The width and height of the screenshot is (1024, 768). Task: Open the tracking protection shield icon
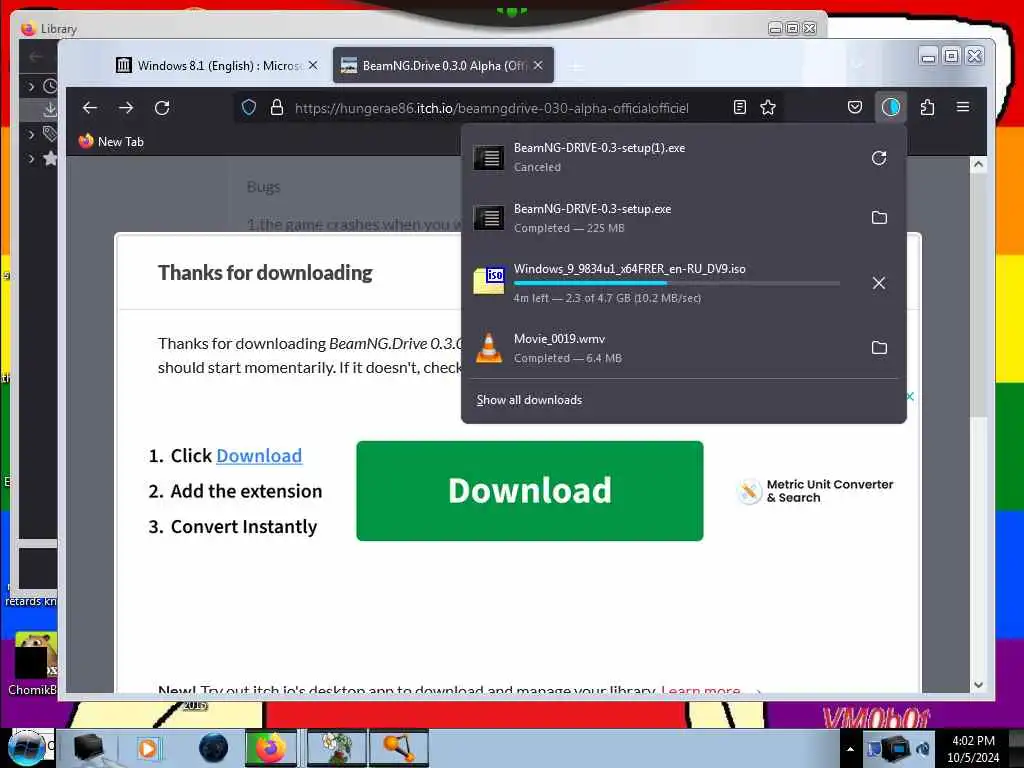point(249,108)
